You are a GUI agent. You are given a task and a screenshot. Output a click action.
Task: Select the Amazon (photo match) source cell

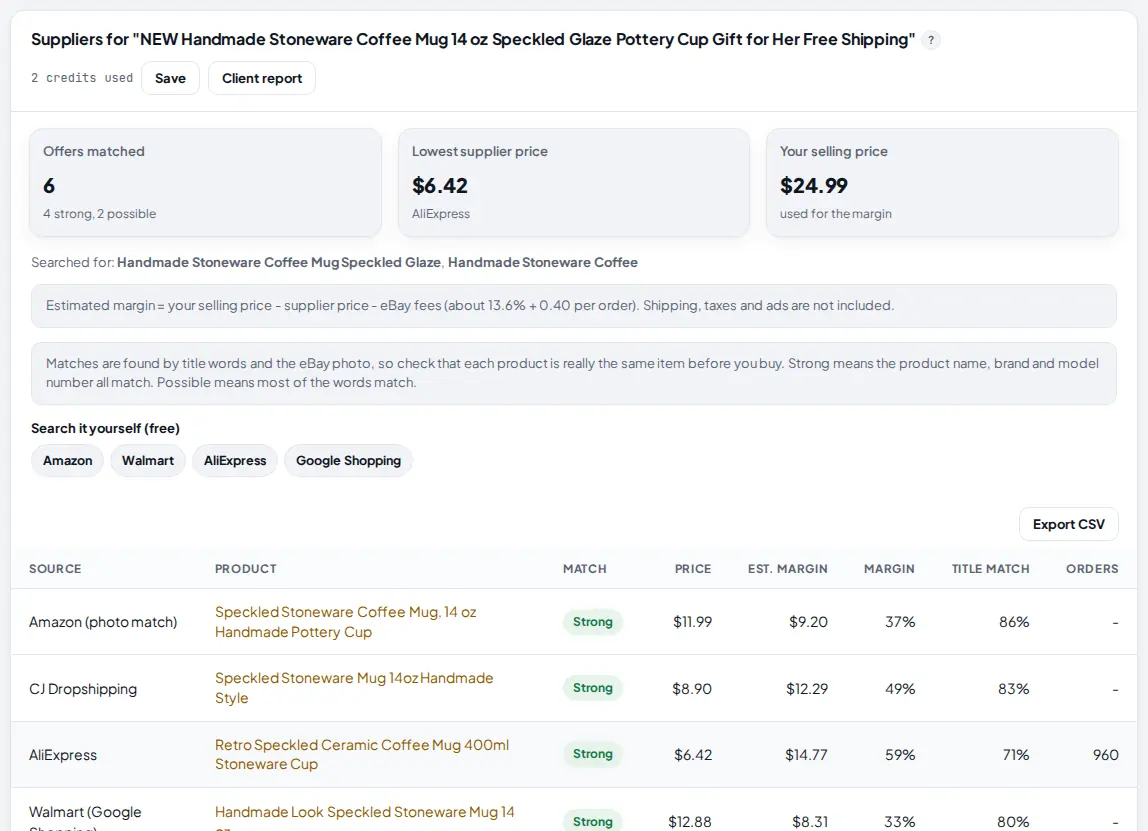(x=102, y=622)
